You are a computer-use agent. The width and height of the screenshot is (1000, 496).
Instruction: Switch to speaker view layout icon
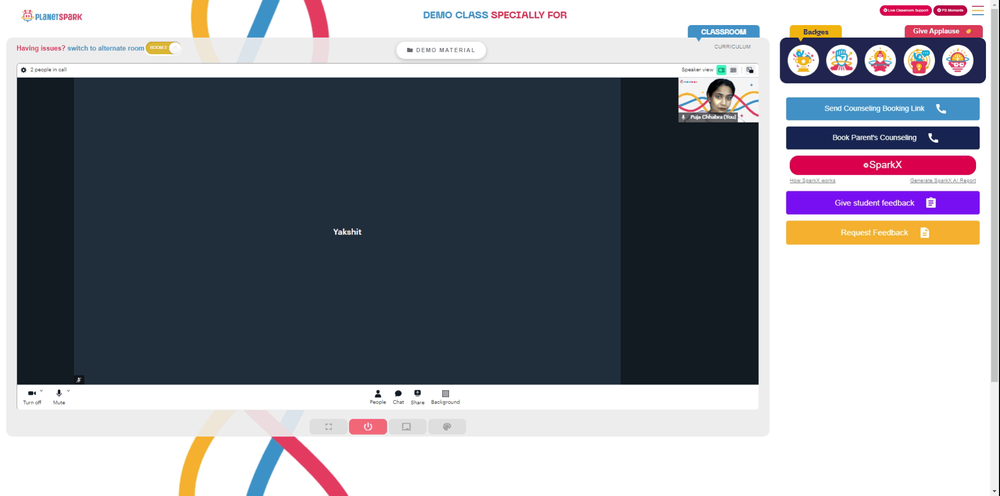[721, 70]
